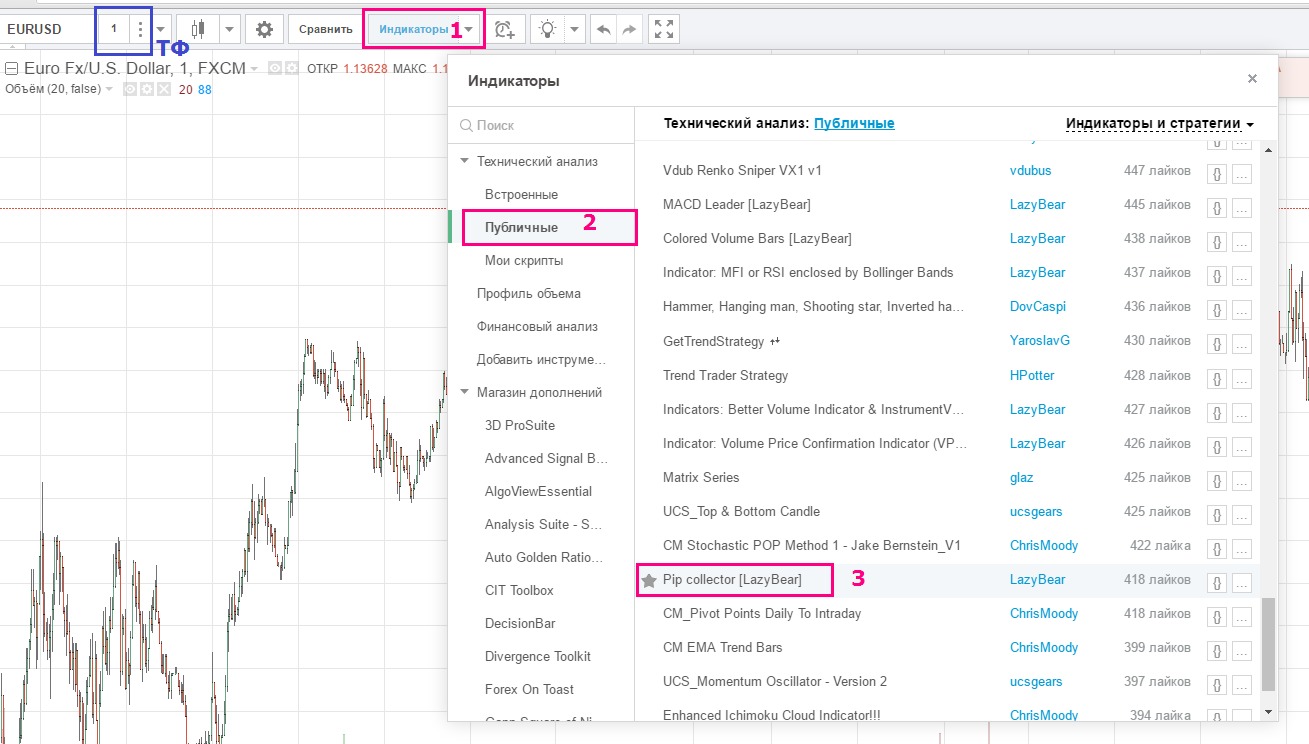Collapse the Технический анализ tree section
Image resolution: width=1309 pixels, height=744 pixels.
(464, 161)
